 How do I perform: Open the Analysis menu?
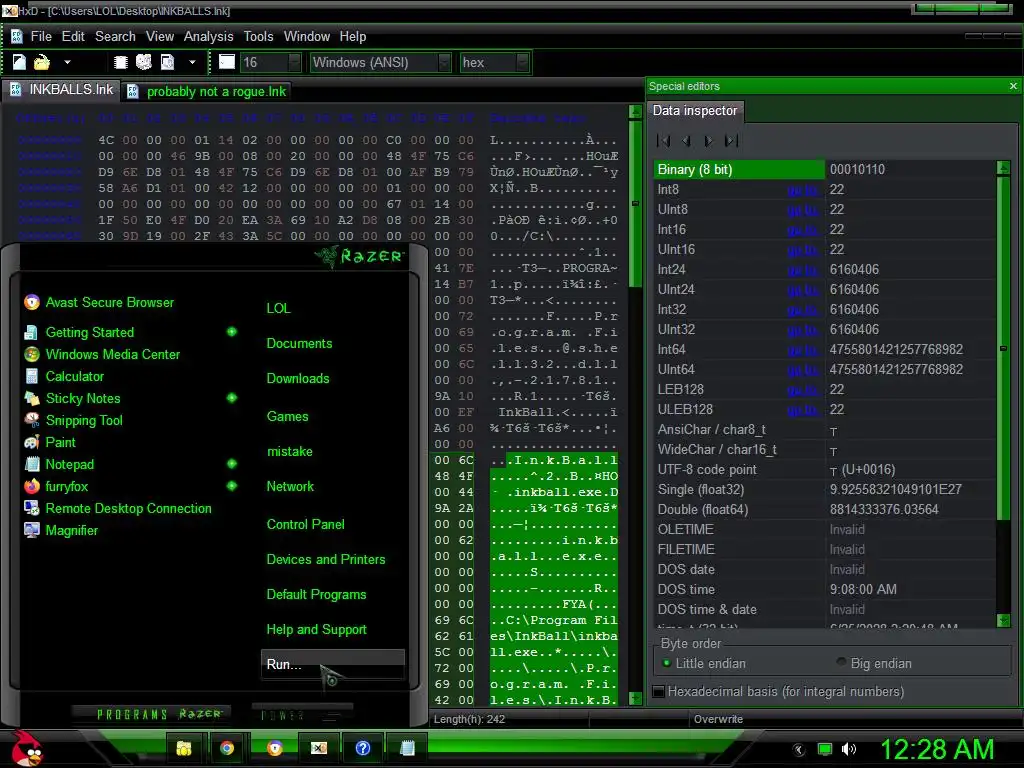coord(208,37)
